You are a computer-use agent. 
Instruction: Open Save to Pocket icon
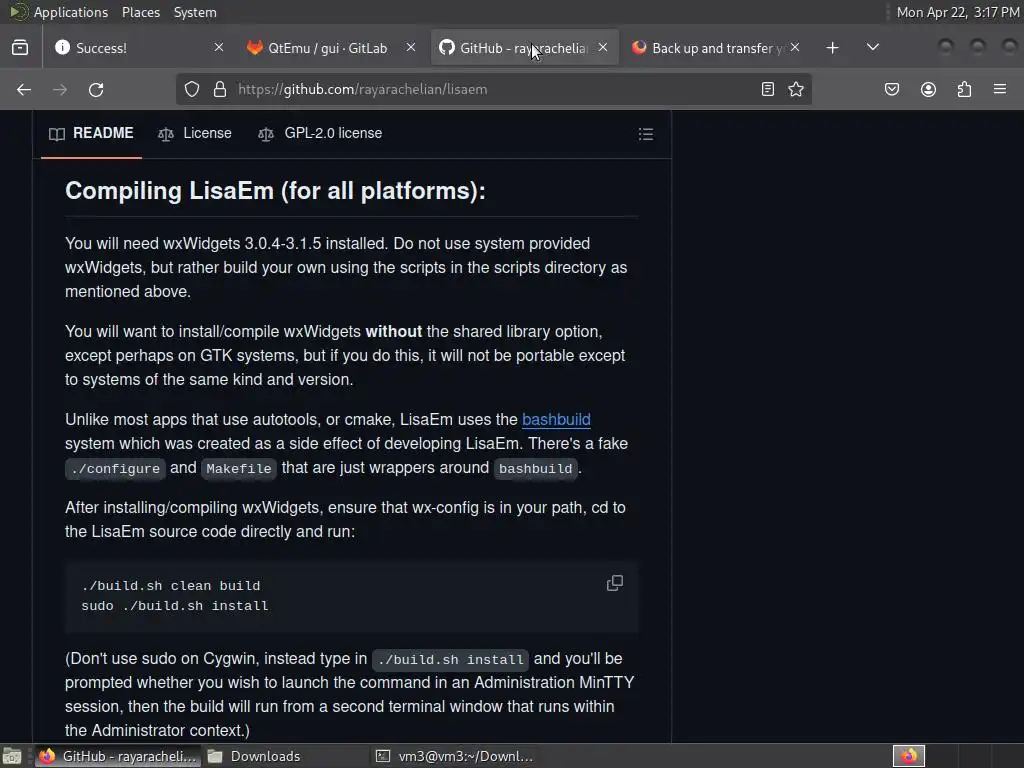coord(892,89)
